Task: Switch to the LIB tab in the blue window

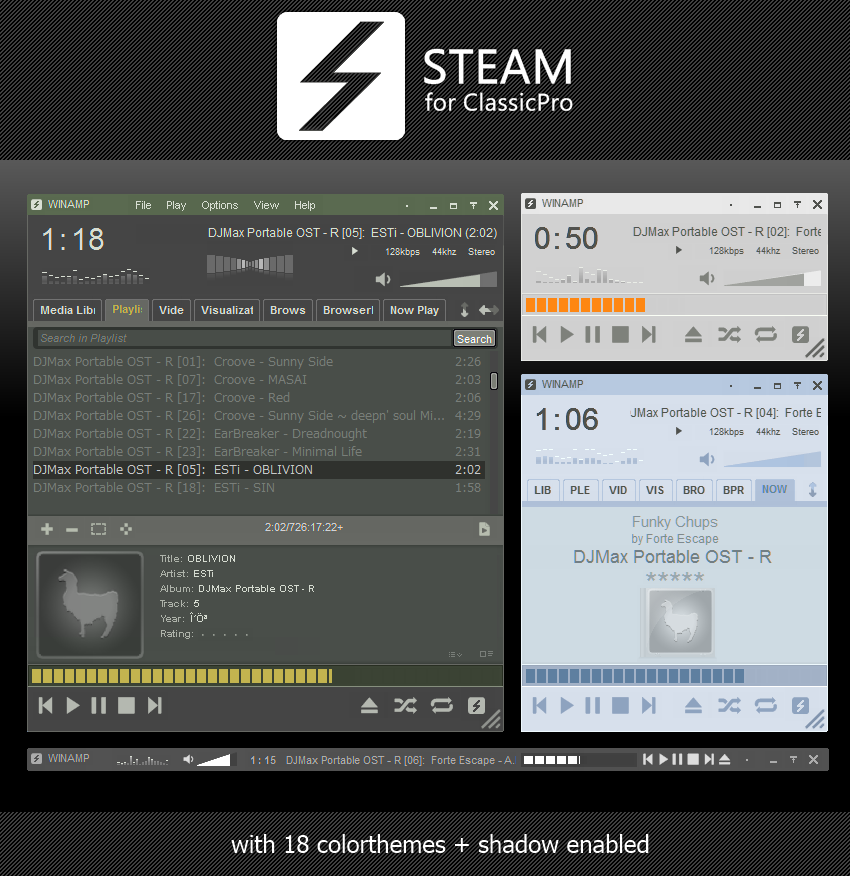Action: pos(542,490)
